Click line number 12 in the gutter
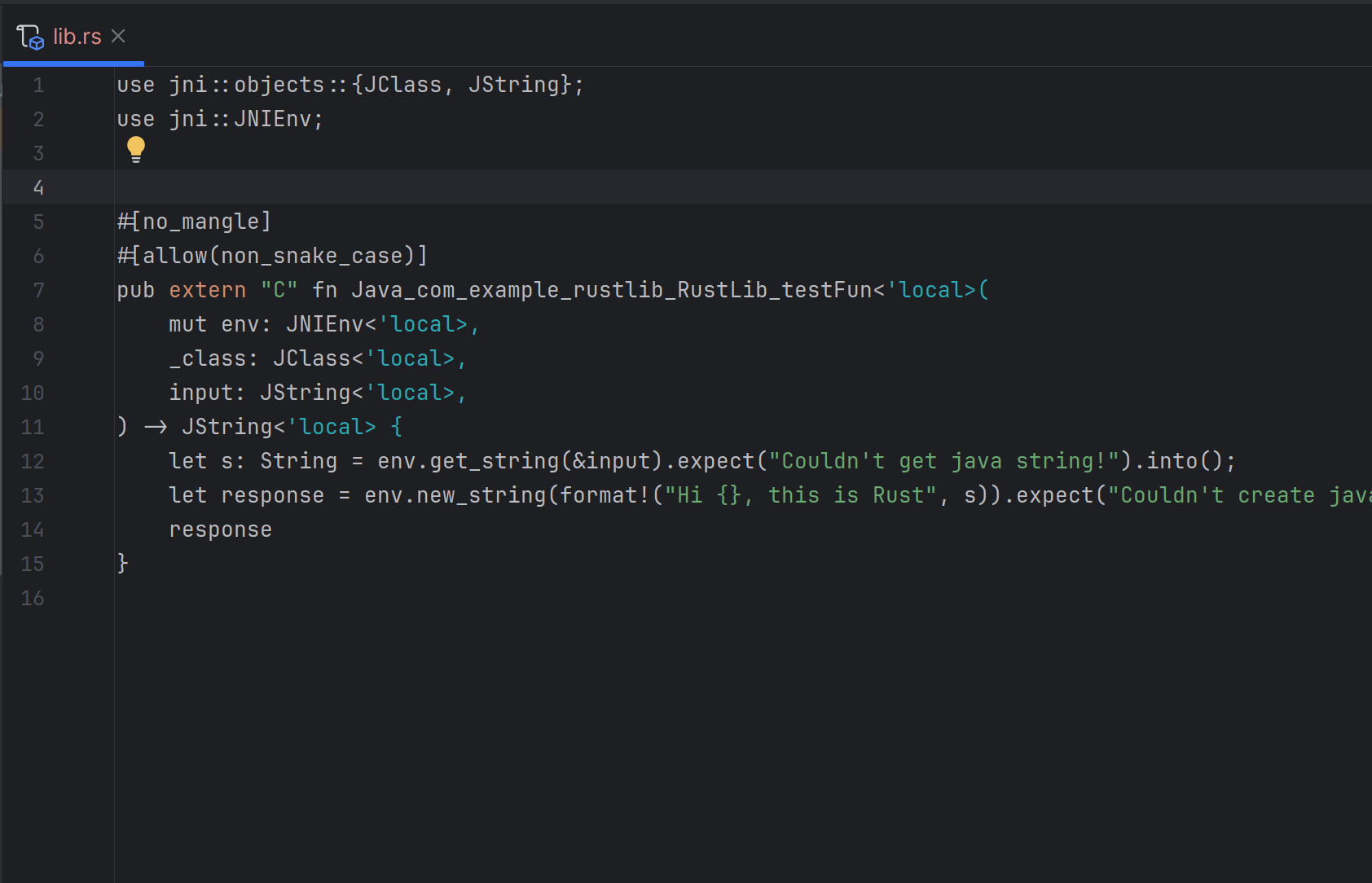Image resolution: width=1372 pixels, height=883 pixels. tap(33, 461)
